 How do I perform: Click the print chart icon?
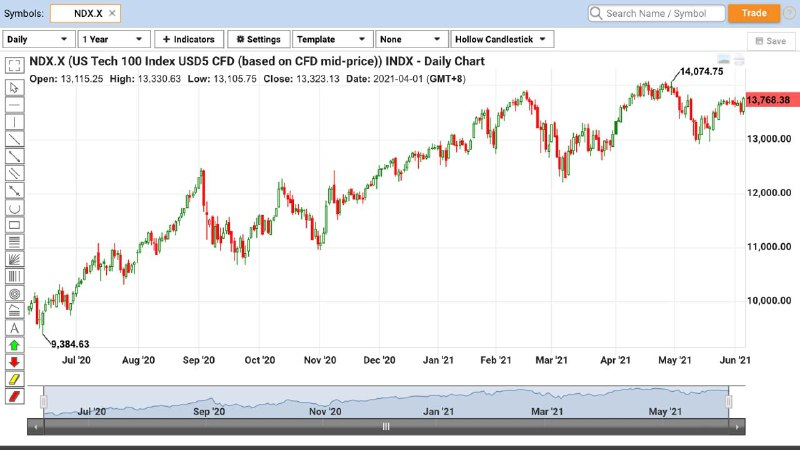pos(739,60)
